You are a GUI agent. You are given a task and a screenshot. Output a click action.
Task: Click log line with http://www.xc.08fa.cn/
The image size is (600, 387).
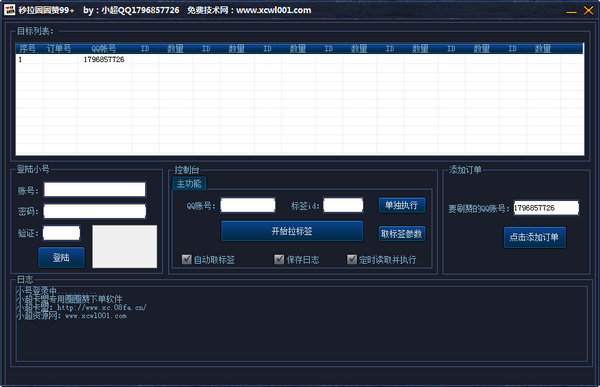click(81, 307)
